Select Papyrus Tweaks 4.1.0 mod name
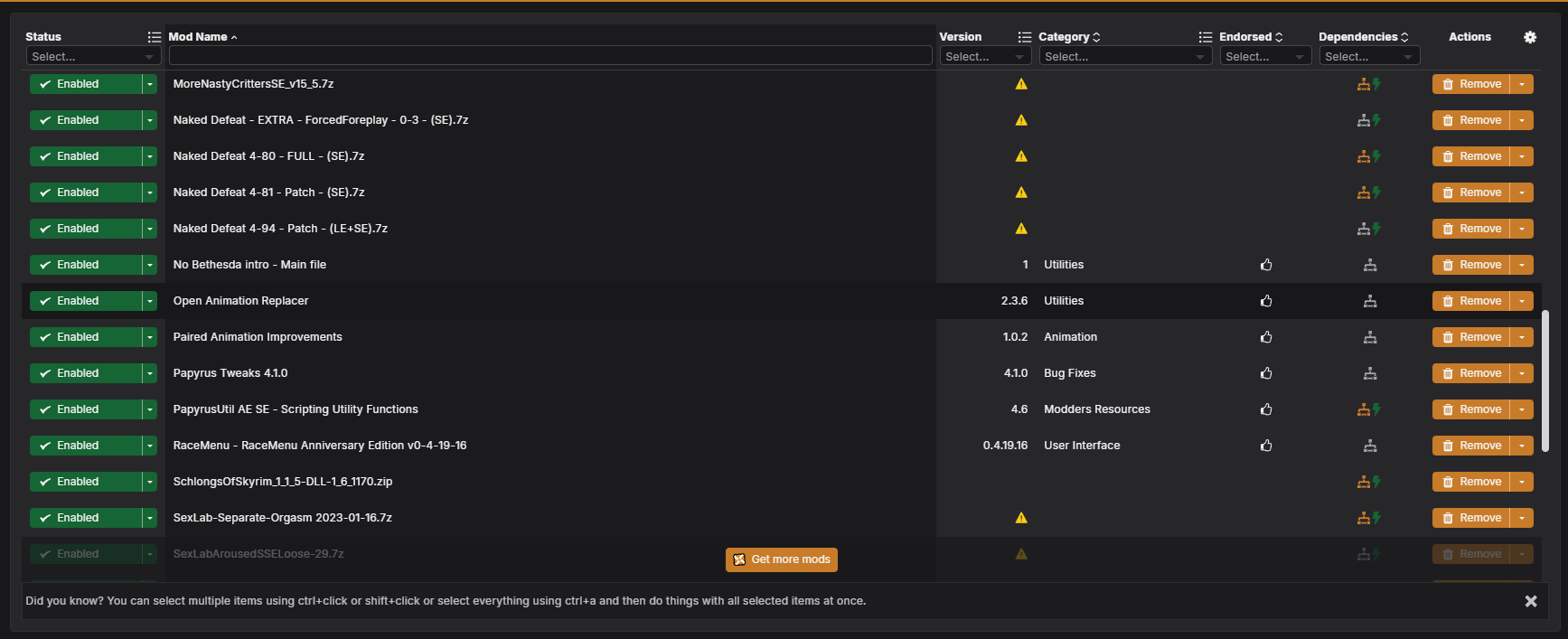Screen dimensions: 1568x639 click(x=230, y=373)
